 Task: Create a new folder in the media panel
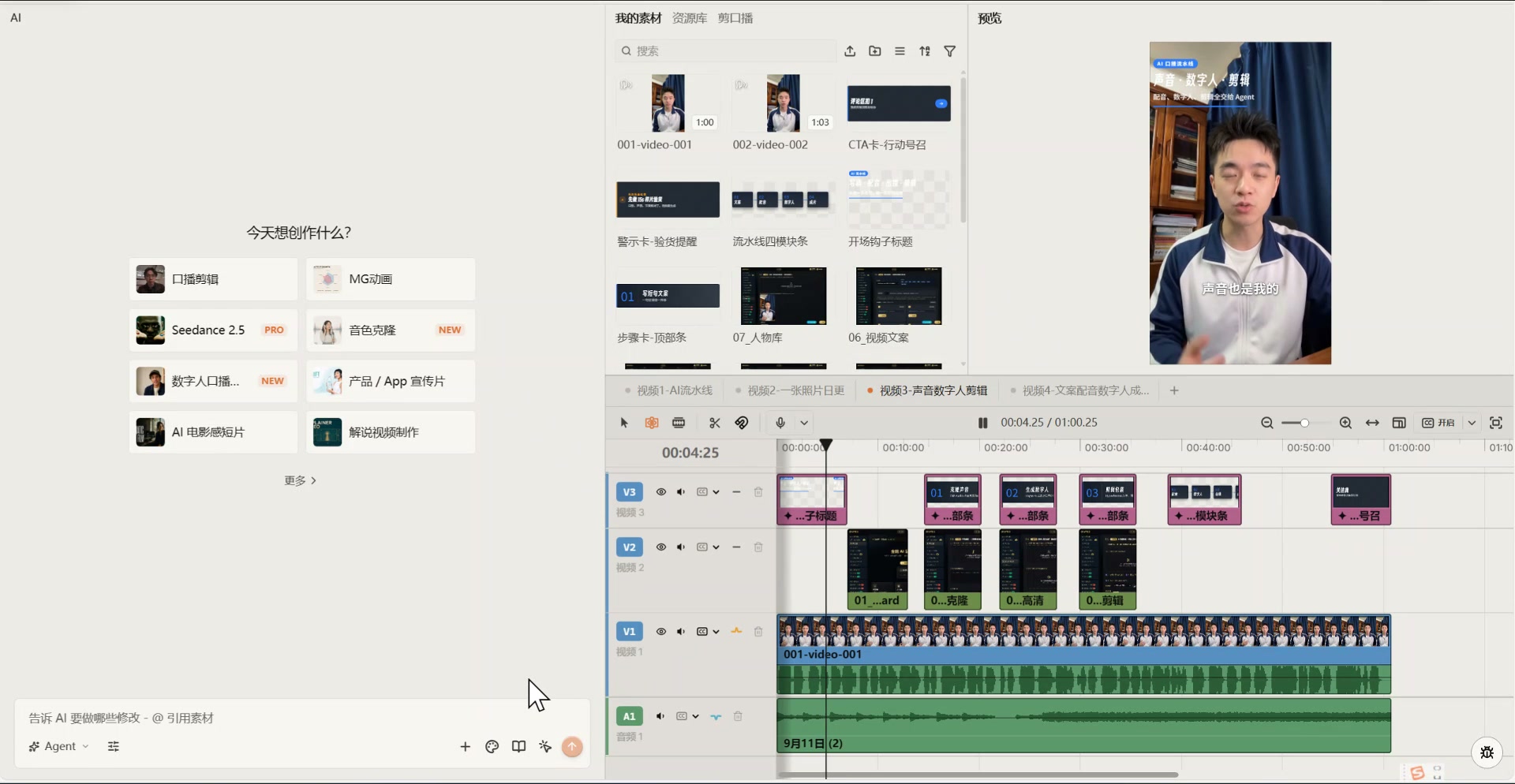tap(875, 51)
